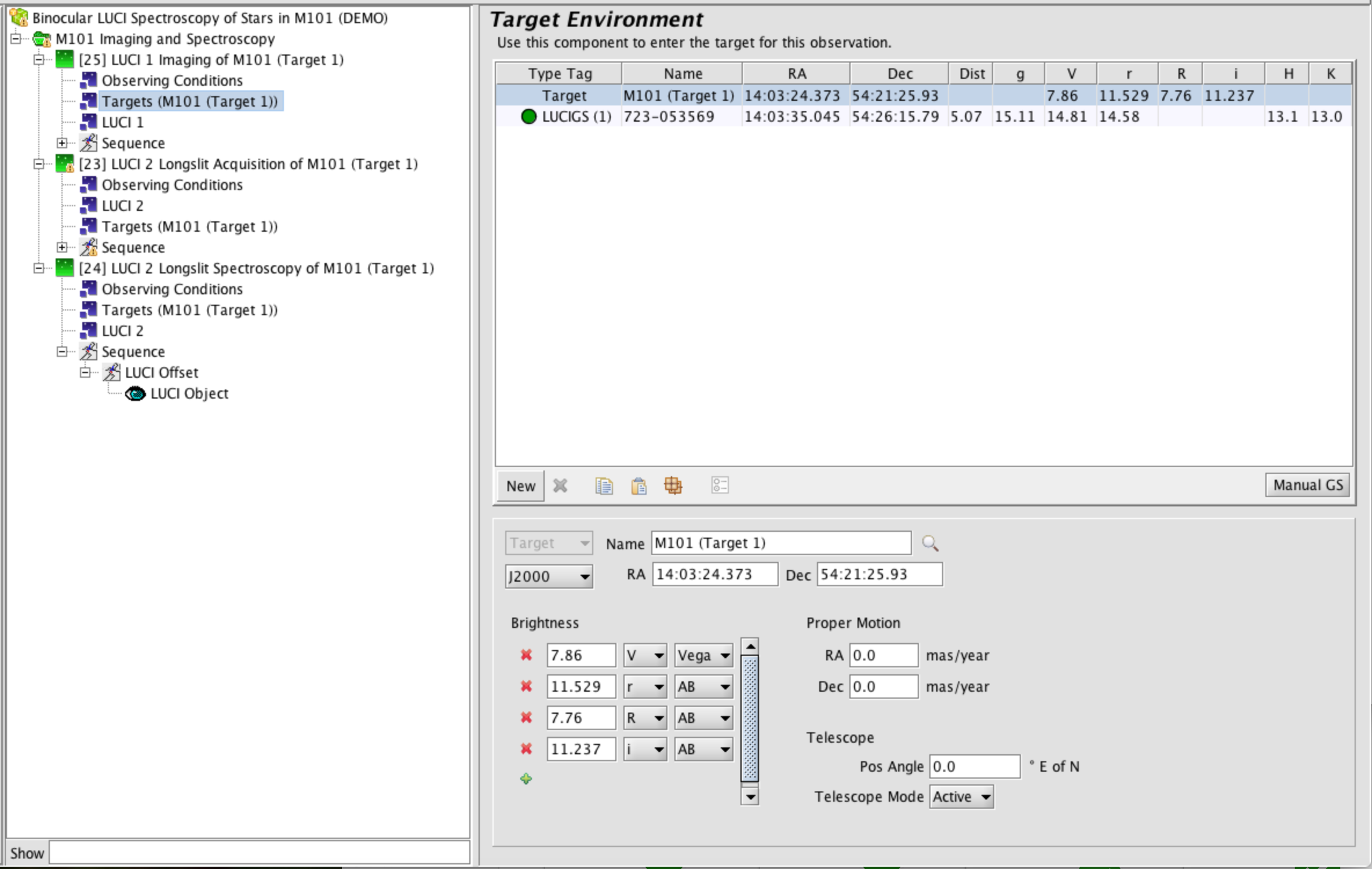Sort table by the Type Tag column header
Image resolution: width=1372 pixels, height=869 pixels.
click(559, 74)
